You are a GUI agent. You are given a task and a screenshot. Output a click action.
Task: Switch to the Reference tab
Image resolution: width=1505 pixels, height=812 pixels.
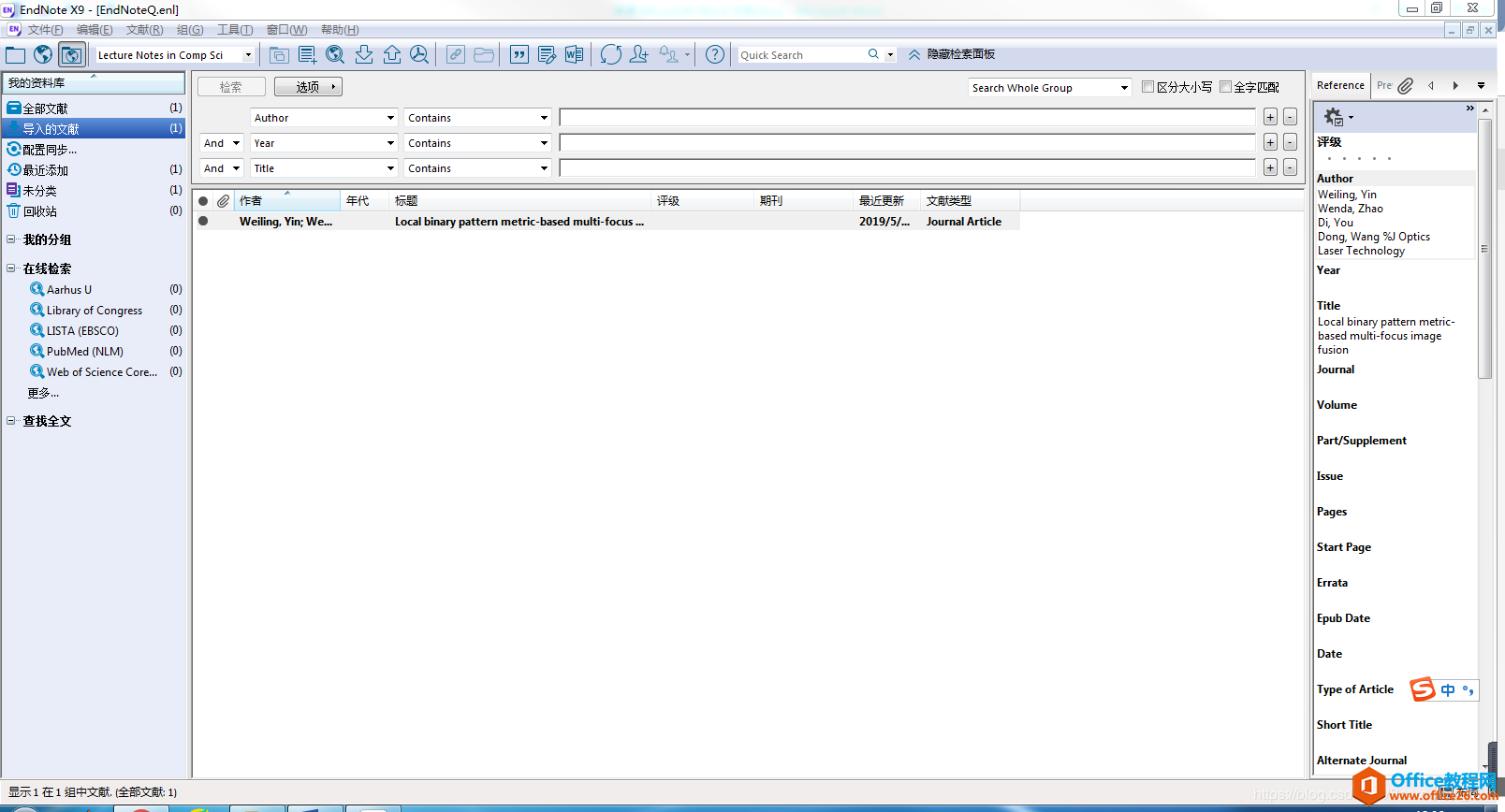[1340, 85]
